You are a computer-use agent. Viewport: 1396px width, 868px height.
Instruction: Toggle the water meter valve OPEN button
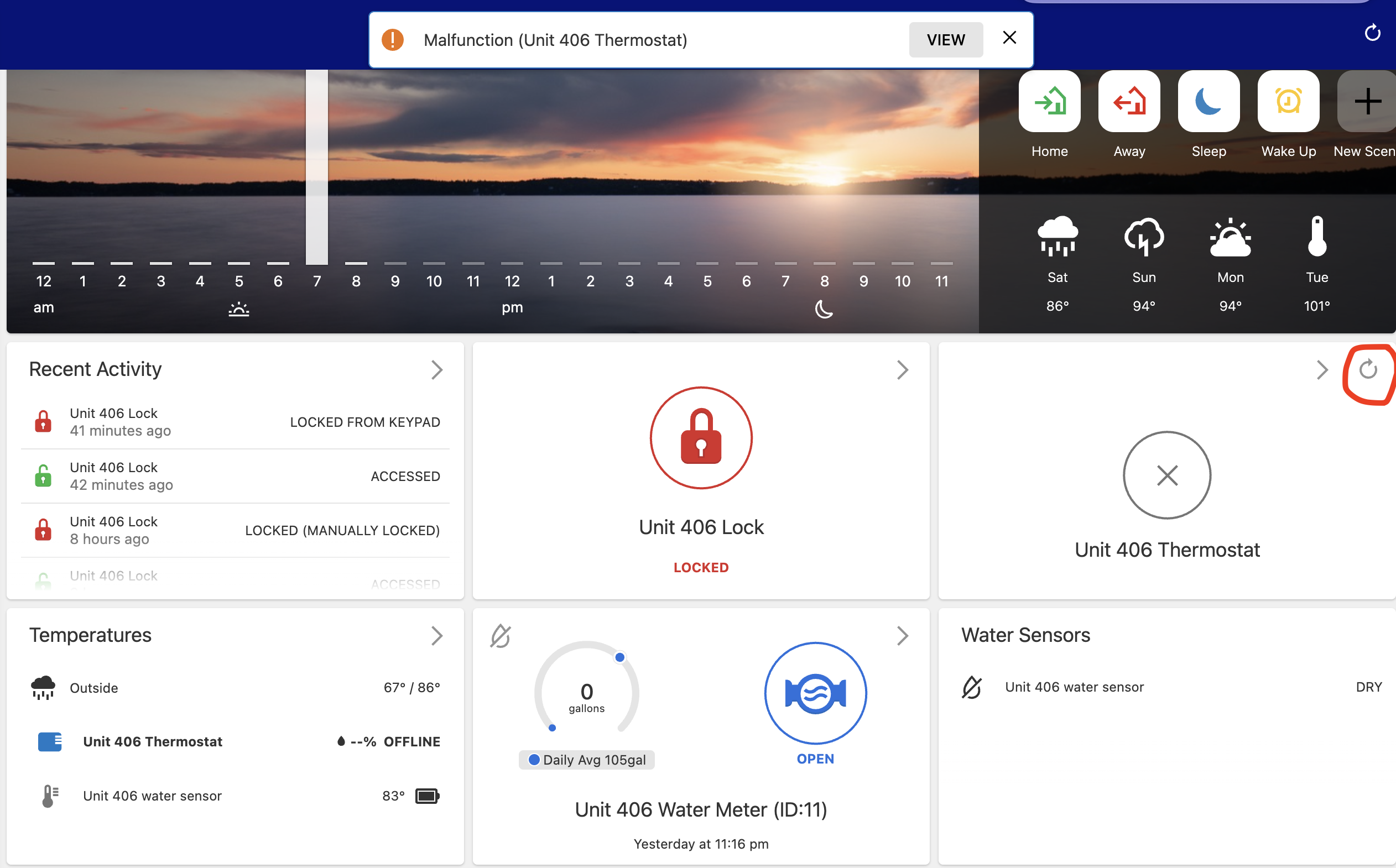(x=815, y=693)
